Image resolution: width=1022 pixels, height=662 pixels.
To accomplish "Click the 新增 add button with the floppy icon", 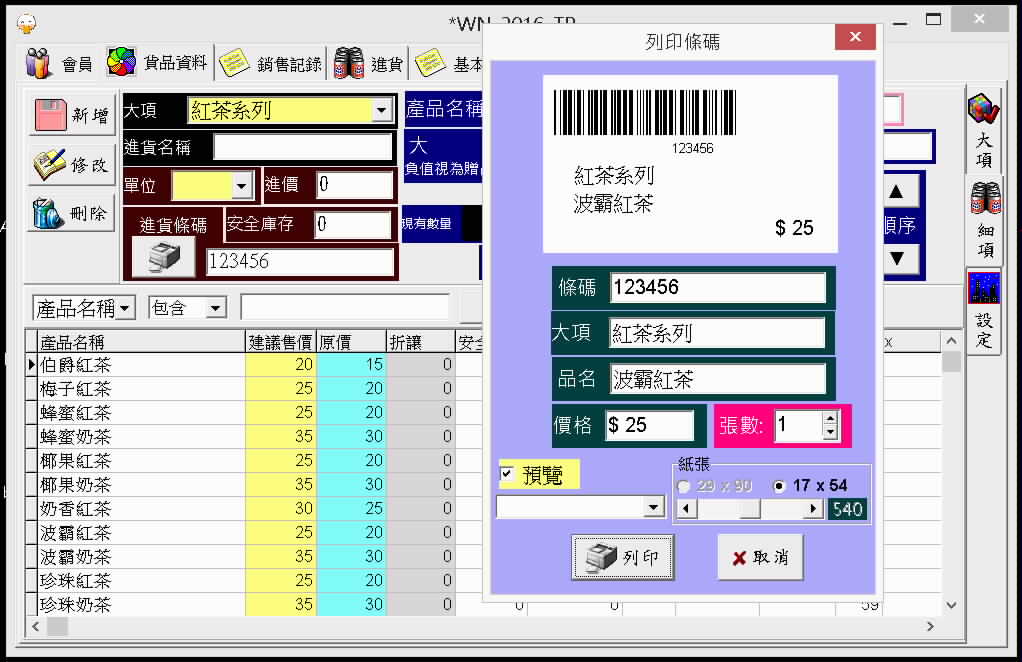I will pos(72,115).
